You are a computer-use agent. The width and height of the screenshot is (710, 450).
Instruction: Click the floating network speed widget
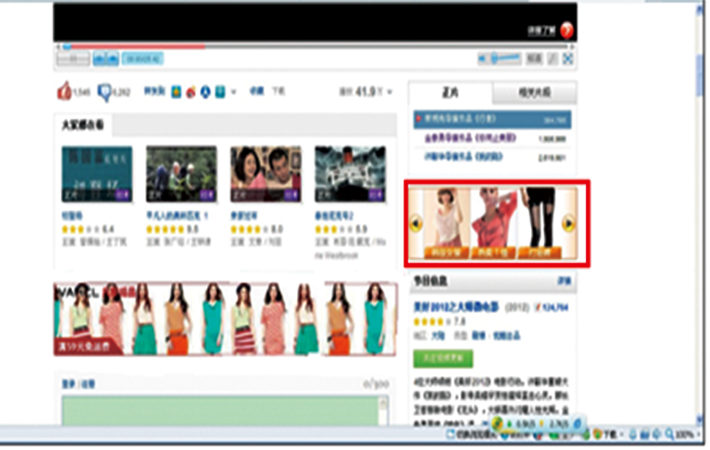pyautogui.click(x=539, y=424)
